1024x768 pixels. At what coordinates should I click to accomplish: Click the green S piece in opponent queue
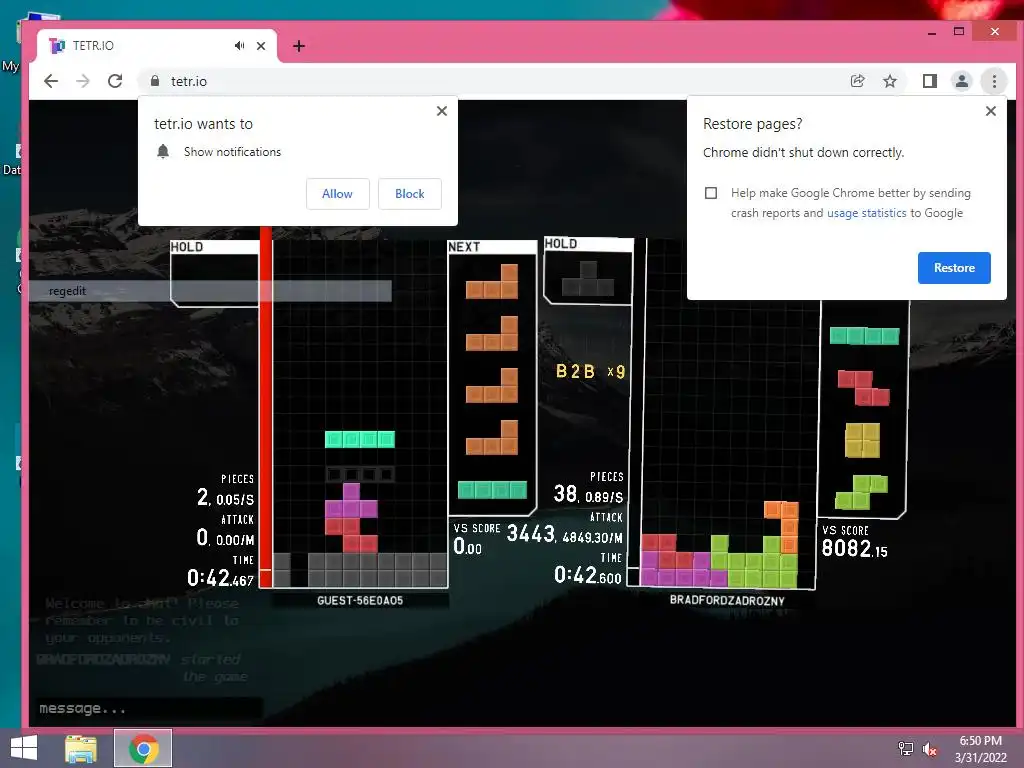click(x=861, y=492)
